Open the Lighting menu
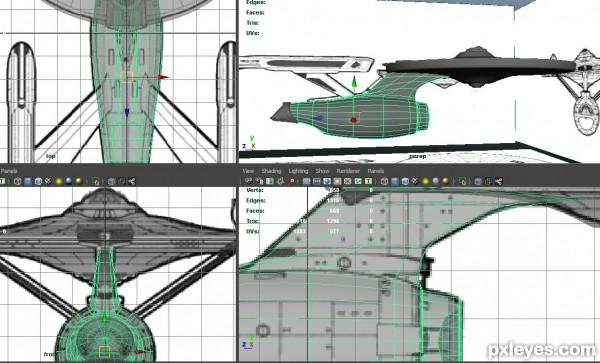 [298, 171]
